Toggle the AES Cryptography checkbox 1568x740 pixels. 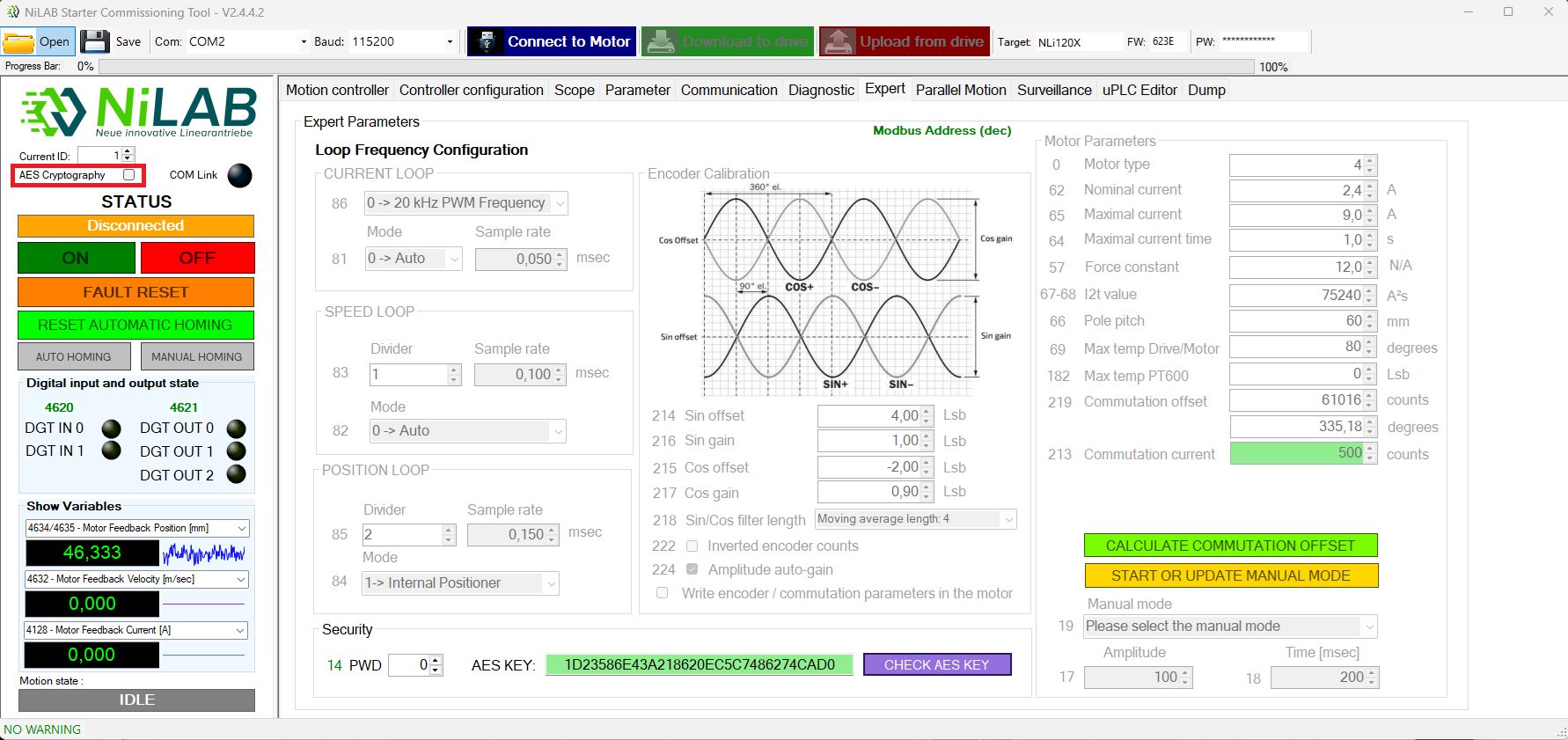(129, 175)
